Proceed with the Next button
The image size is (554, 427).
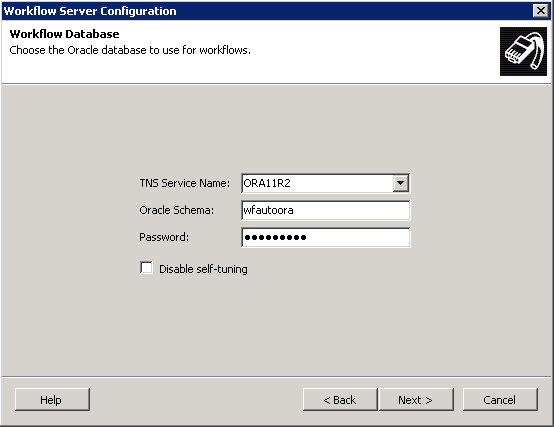[416, 399]
